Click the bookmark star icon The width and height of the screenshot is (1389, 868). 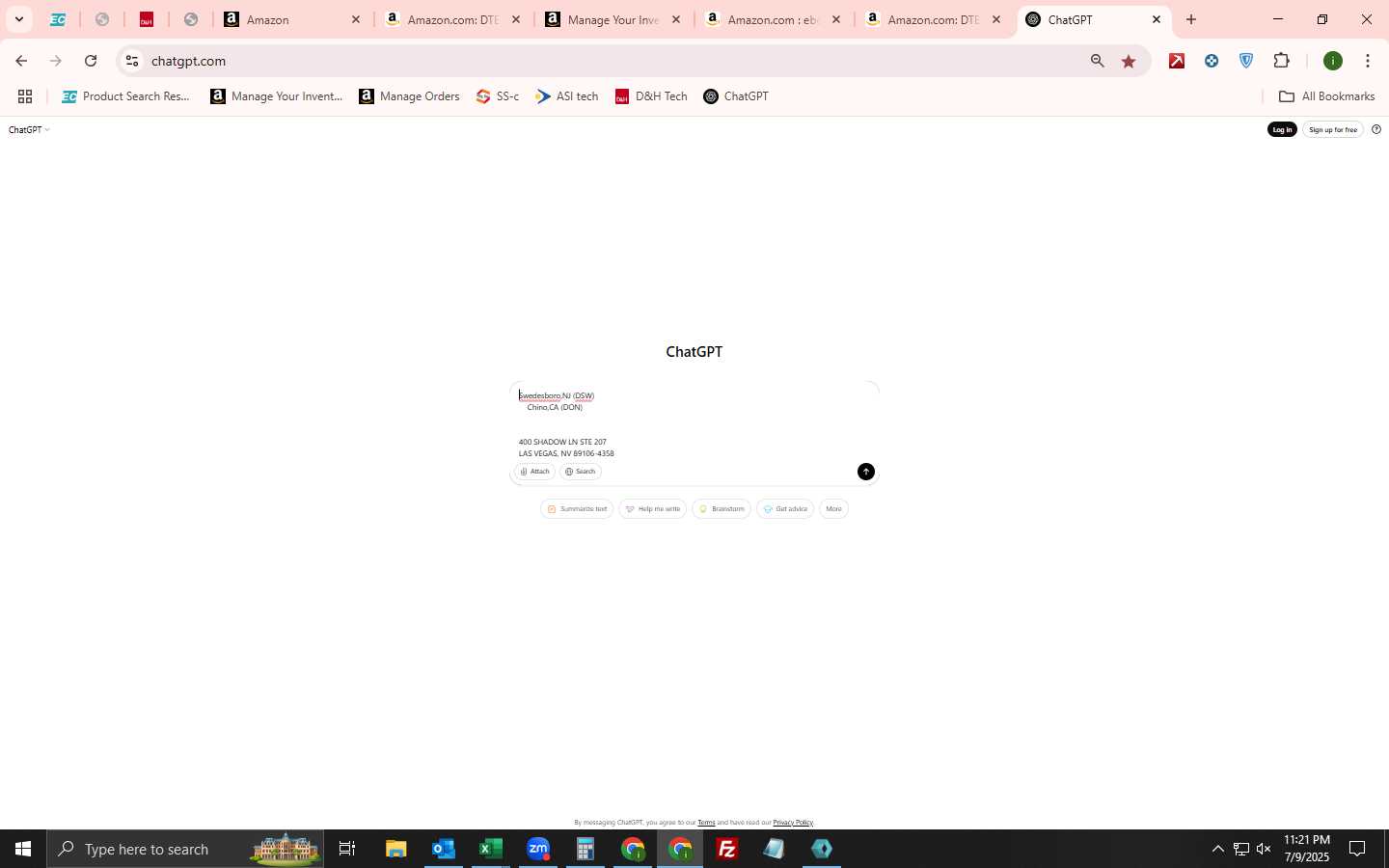click(1129, 61)
